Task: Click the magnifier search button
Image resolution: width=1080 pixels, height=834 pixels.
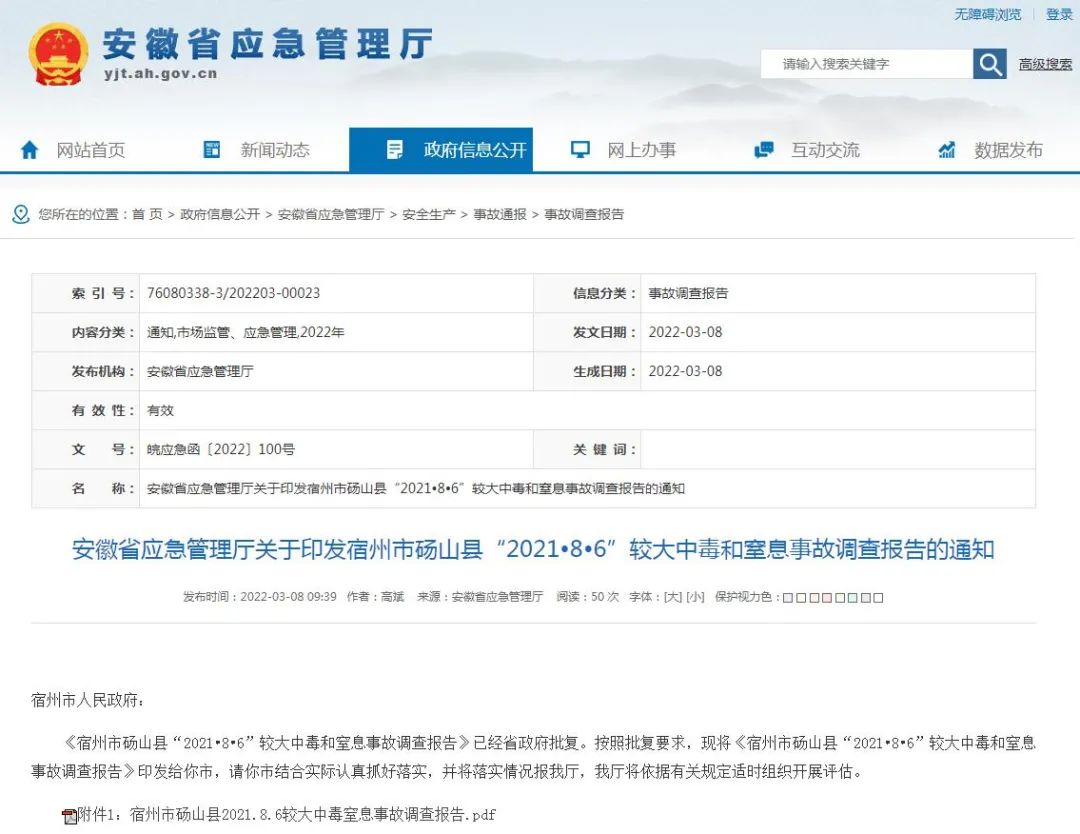Action: click(990, 64)
